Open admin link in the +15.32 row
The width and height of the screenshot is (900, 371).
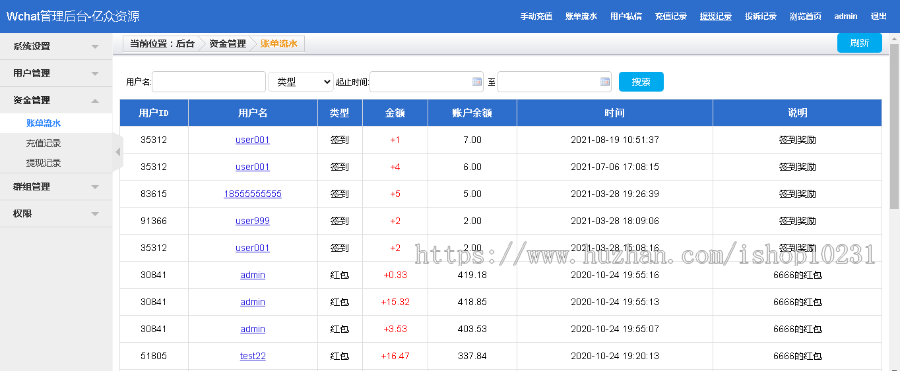click(253, 302)
